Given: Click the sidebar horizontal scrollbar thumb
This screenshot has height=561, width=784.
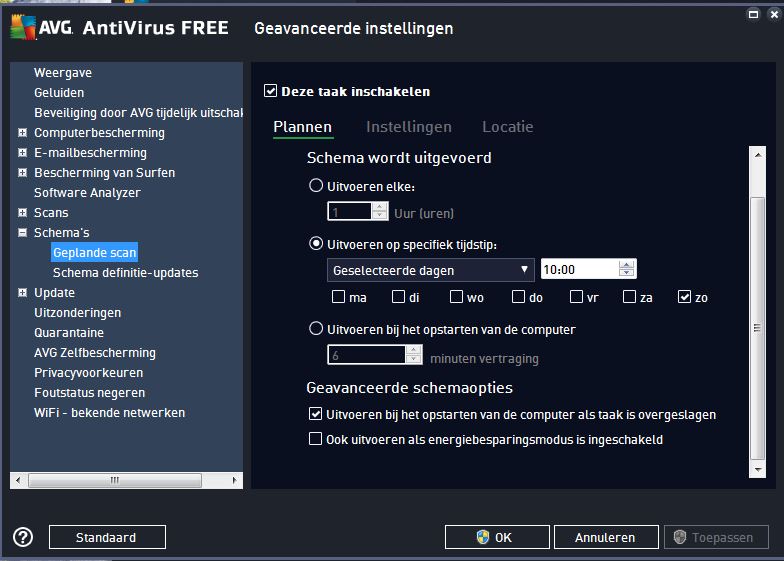Looking at the screenshot, I should (115, 480).
